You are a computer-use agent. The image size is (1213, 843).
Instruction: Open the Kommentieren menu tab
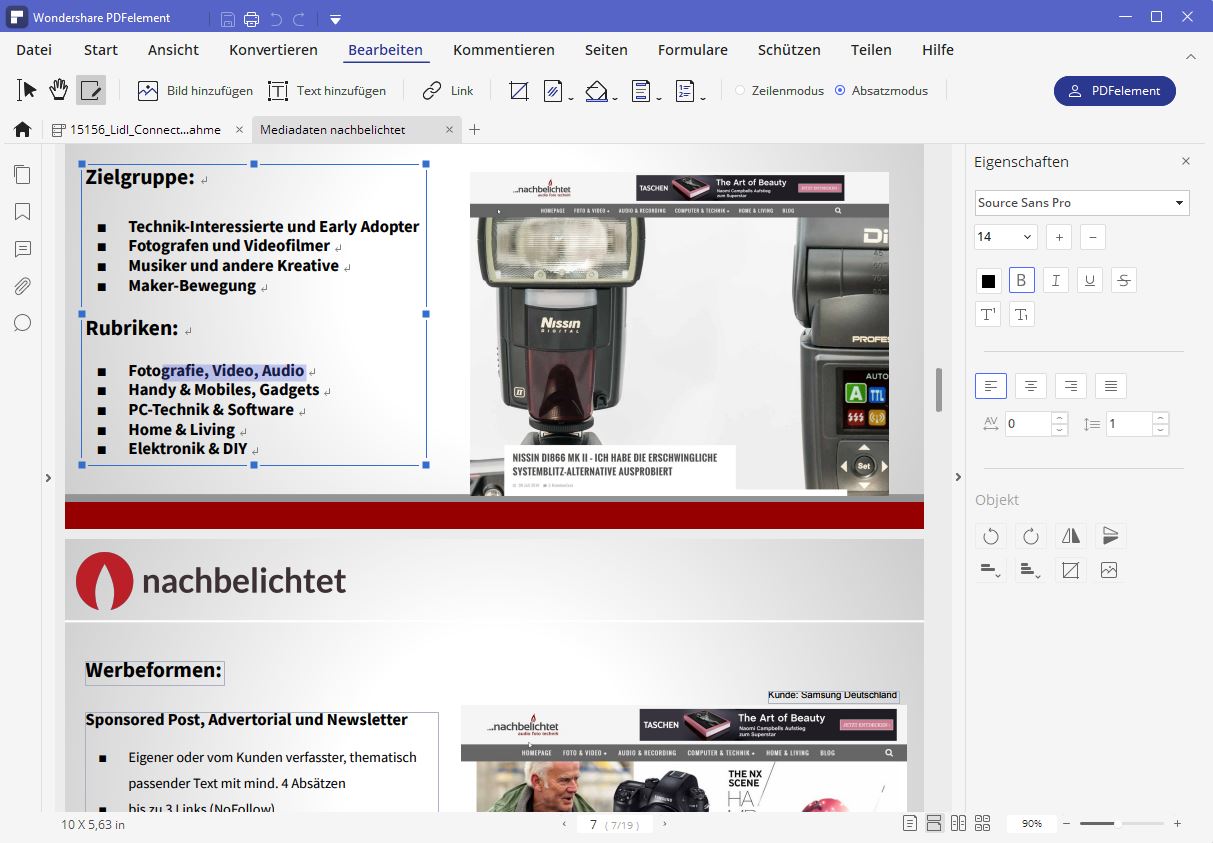click(x=503, y=50)
